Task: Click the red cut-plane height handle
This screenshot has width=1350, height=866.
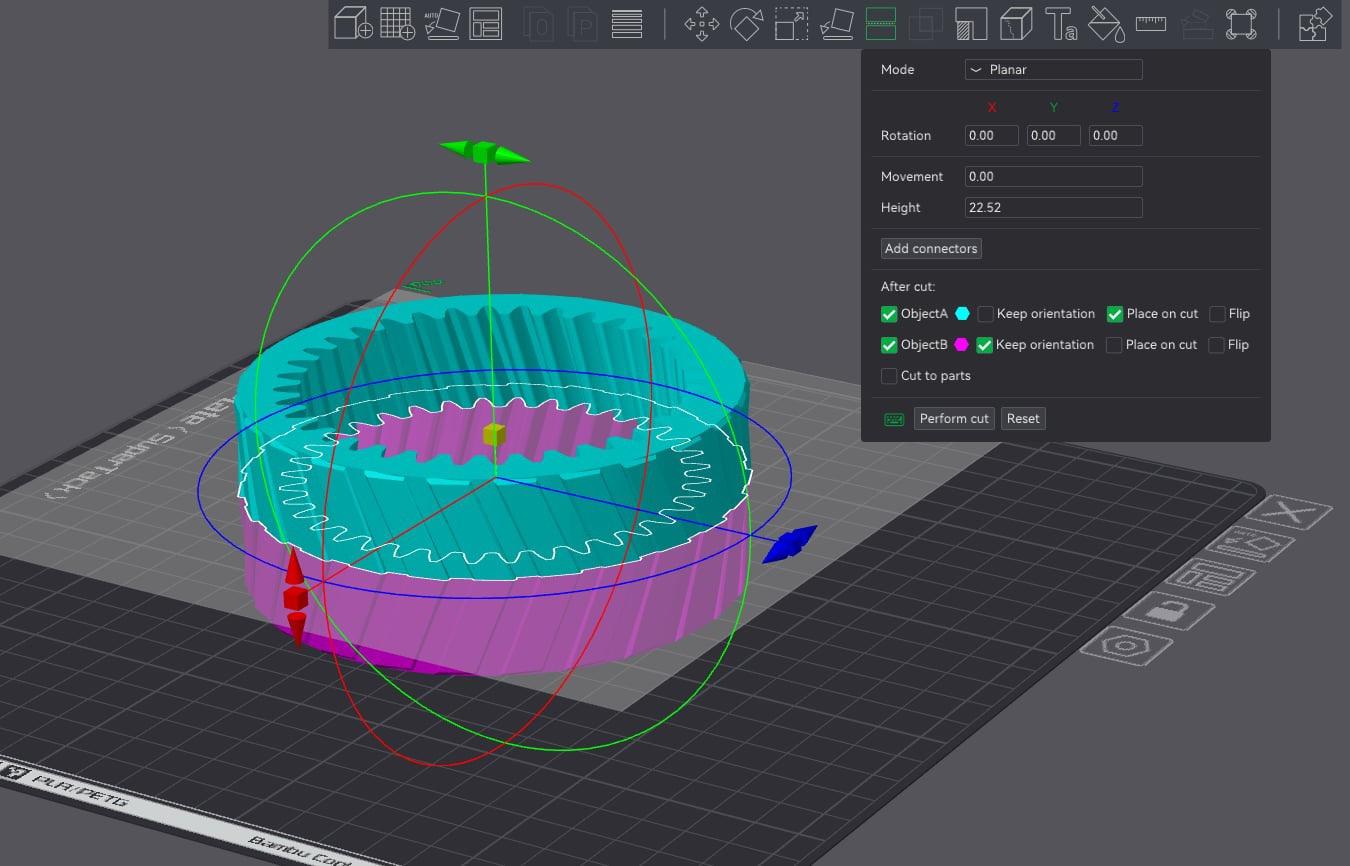Action: (295, 598)
